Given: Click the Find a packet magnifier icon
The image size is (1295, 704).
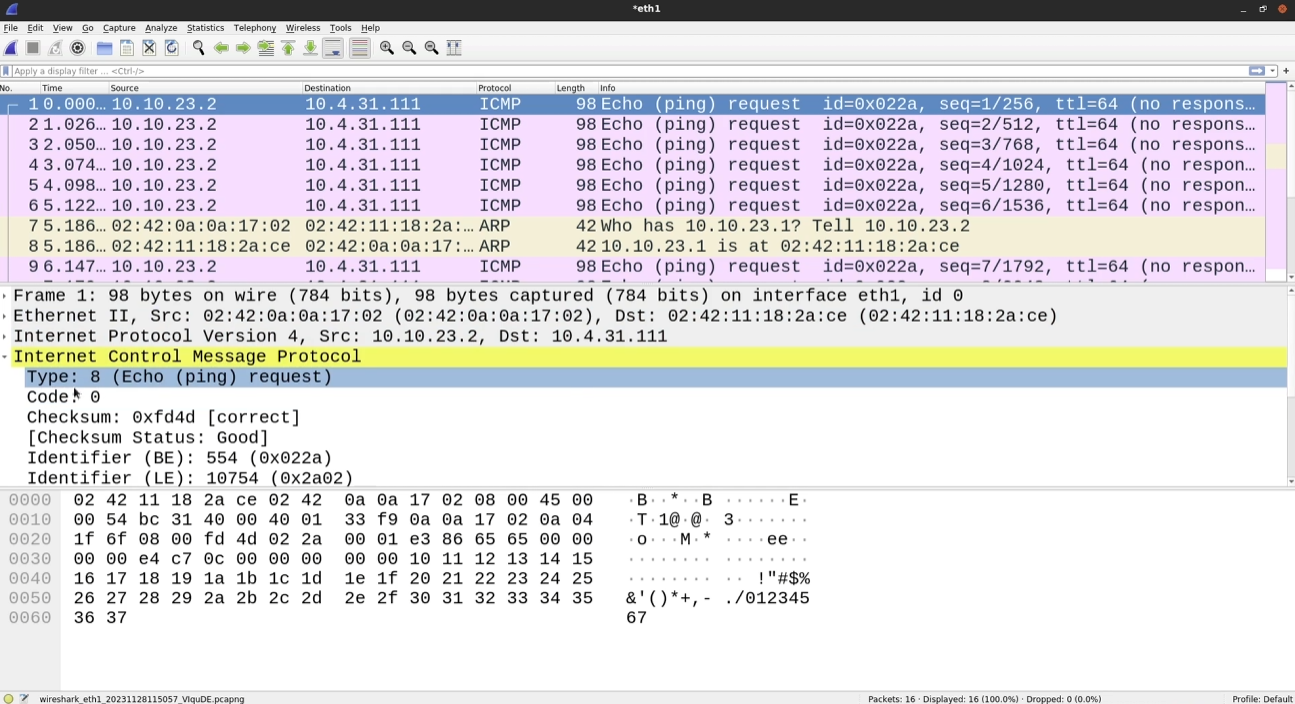Looking at the screenshot, I should (198, 48).
